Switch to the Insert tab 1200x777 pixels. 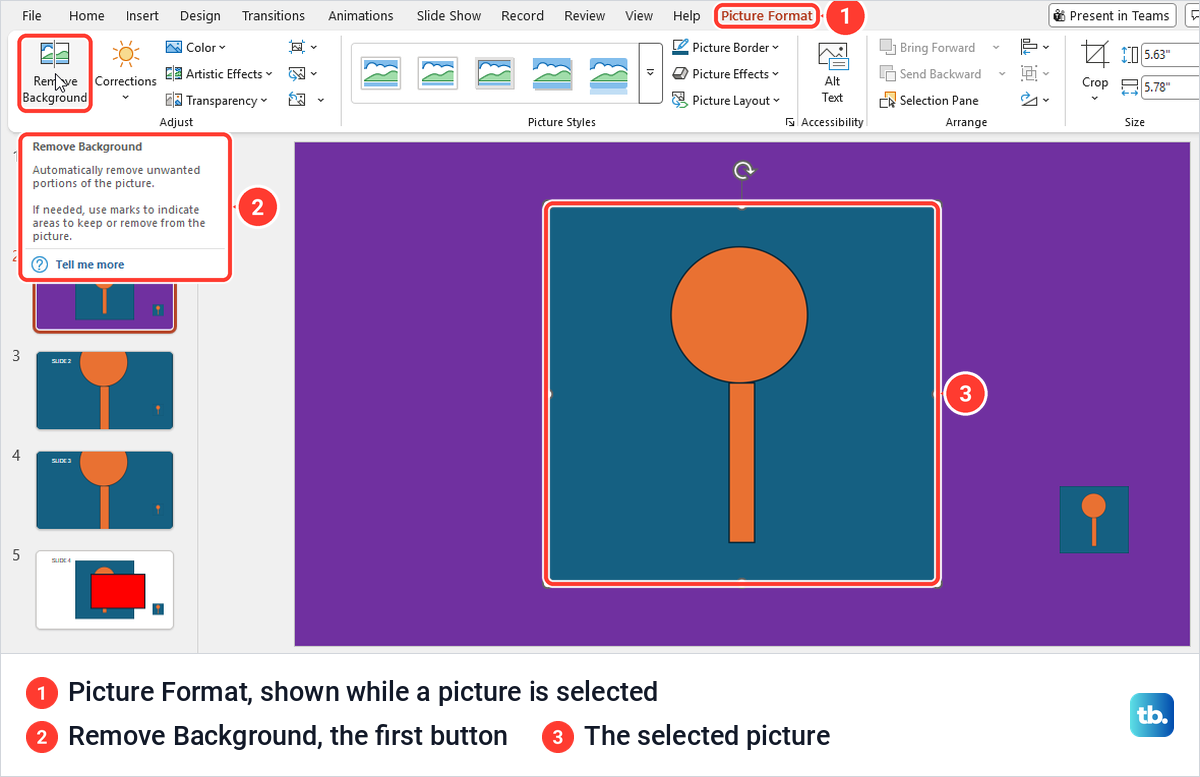[x=143, y=16]
